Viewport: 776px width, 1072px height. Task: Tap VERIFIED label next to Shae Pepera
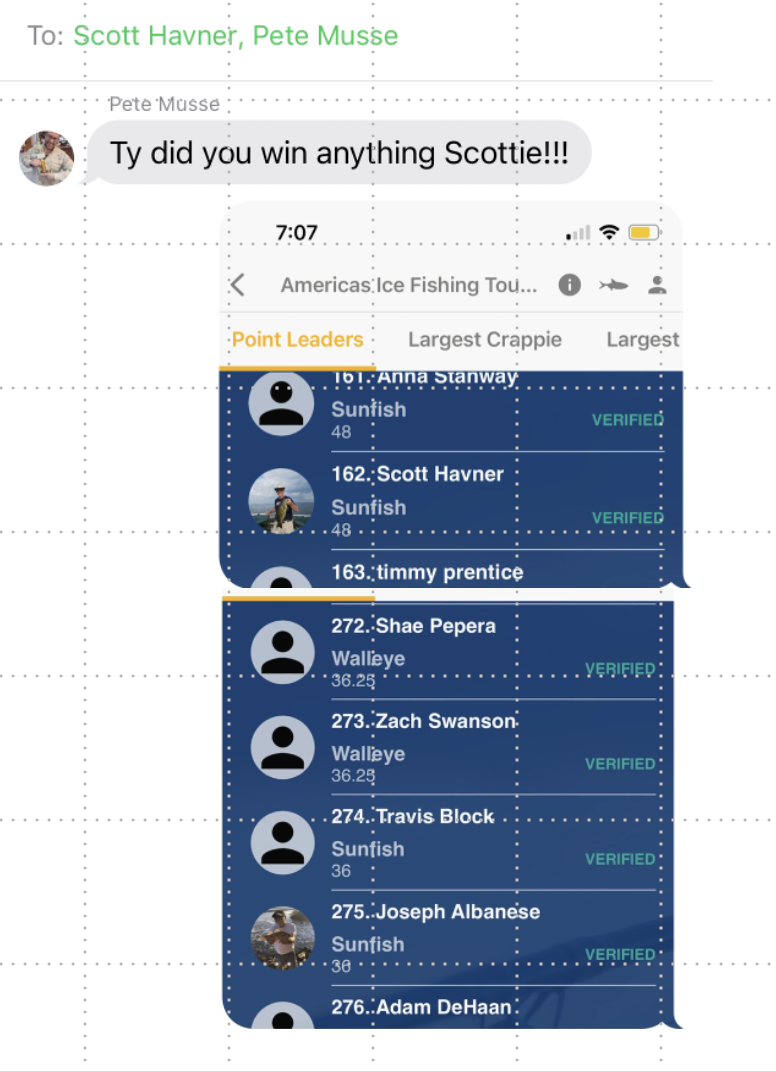coord(620,669)
